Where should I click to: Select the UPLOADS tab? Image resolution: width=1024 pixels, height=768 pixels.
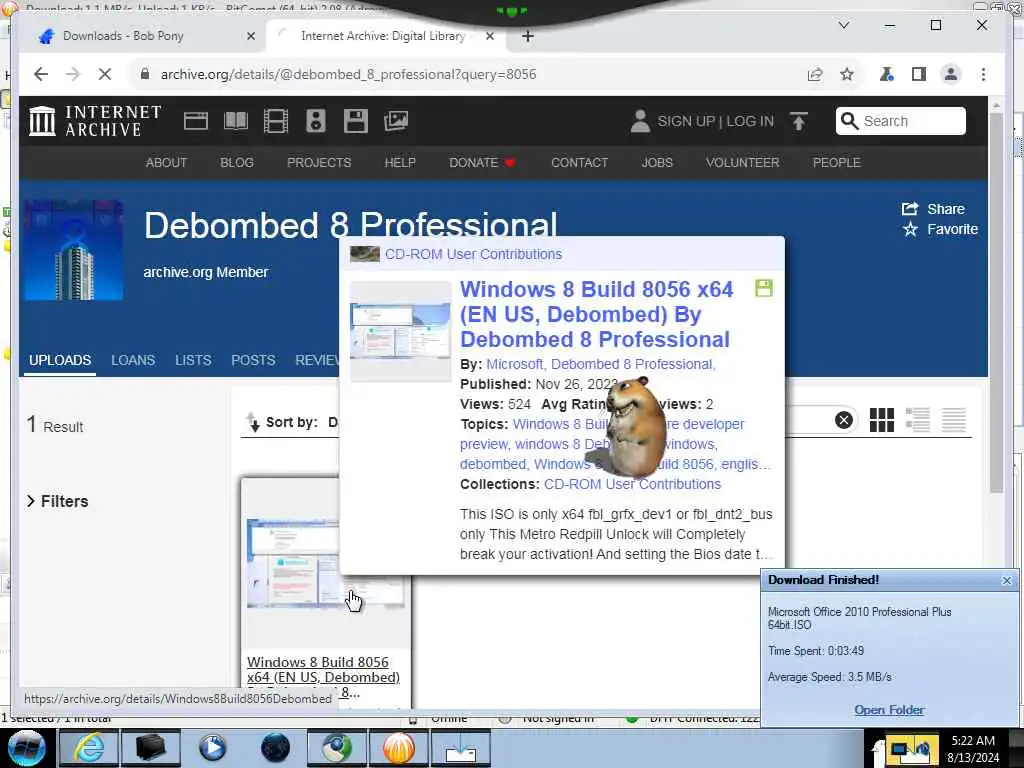[60, 360]
